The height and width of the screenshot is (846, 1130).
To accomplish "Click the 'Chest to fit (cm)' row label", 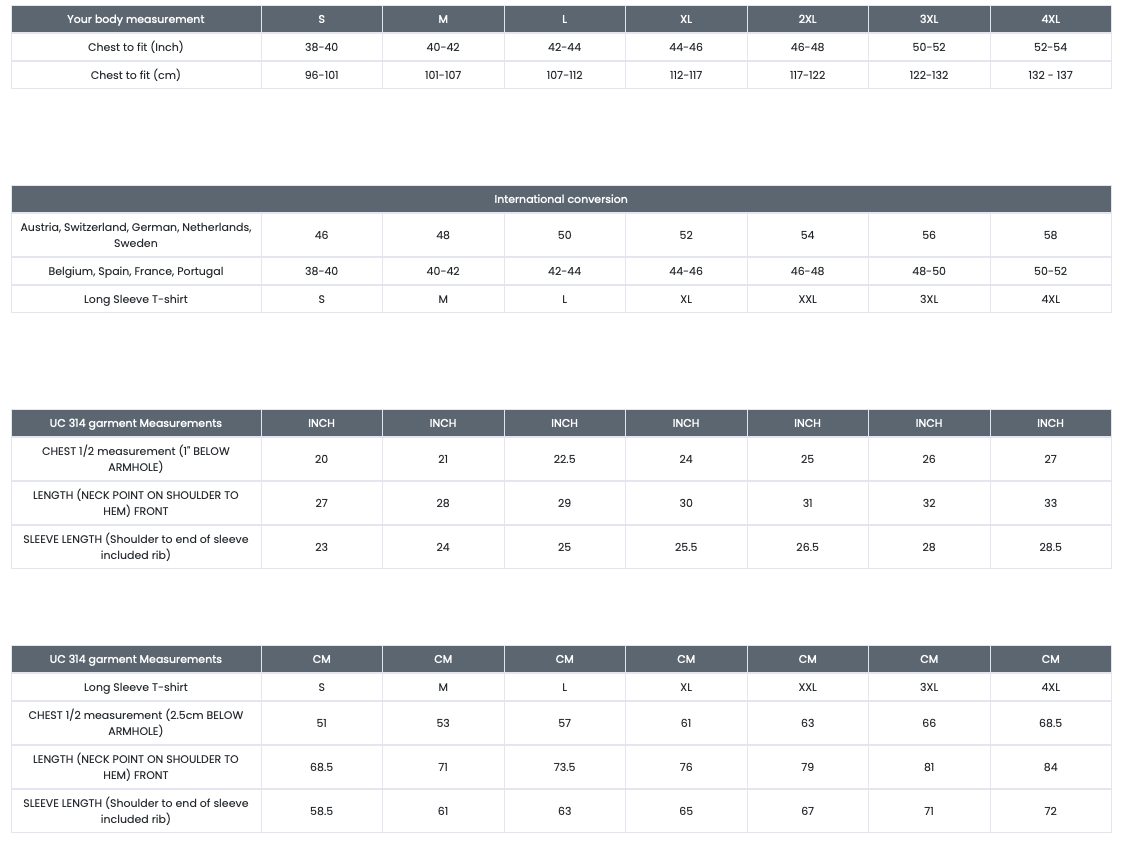I will (x=136, y=75).
